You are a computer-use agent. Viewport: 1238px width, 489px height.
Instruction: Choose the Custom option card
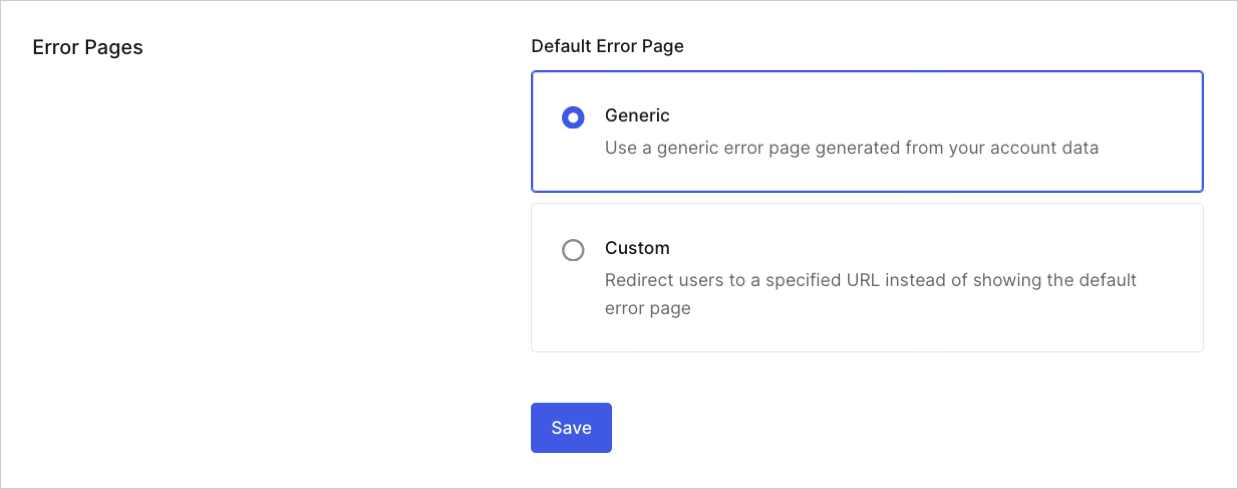click(x=867, y=278)
